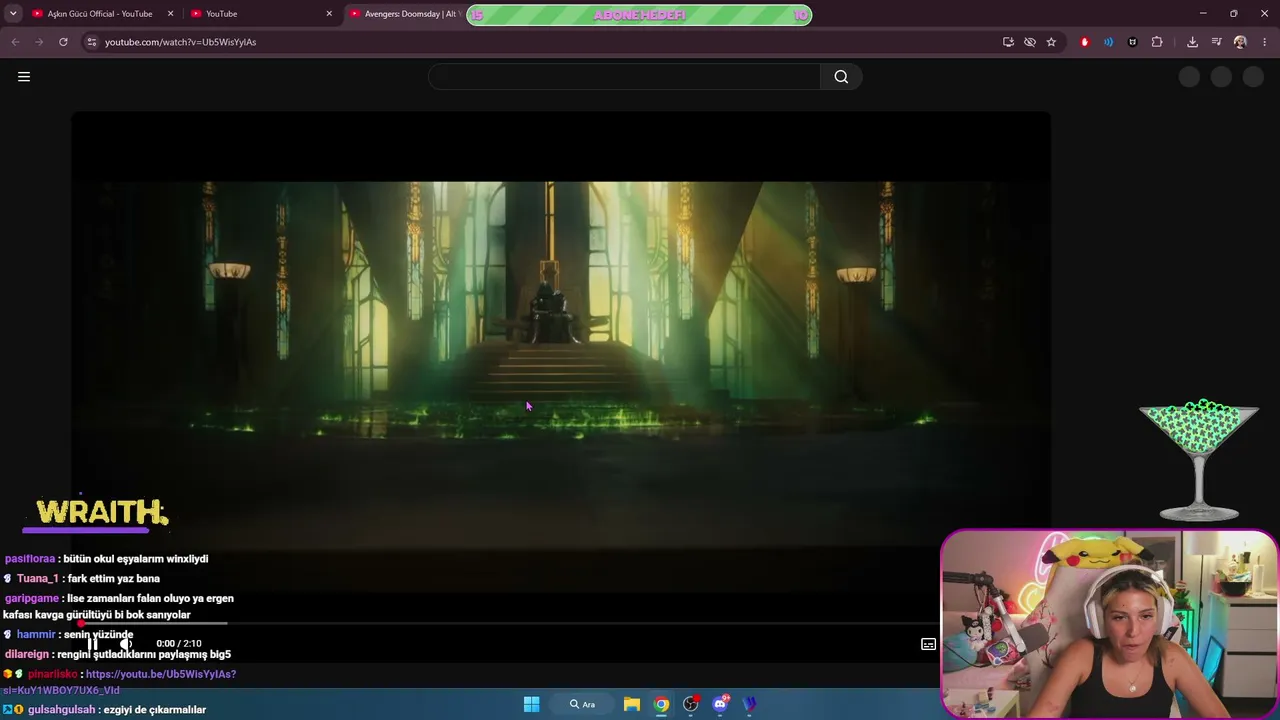Open the Chrome profile avatar
Image resolution: width=1280 pixels, height=720 pixels.
coord(1240,42)
